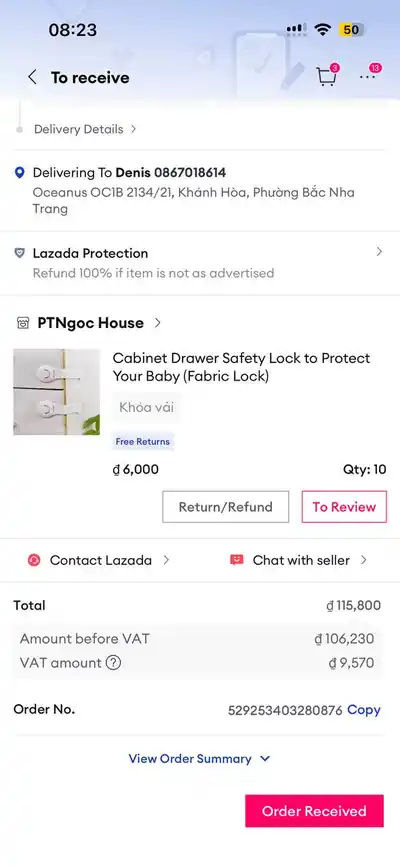Image resolution: width=400 pixels, height=867 pixels.
Task: Tap the Chat with seller message icon
Action: tap(236, 560)
